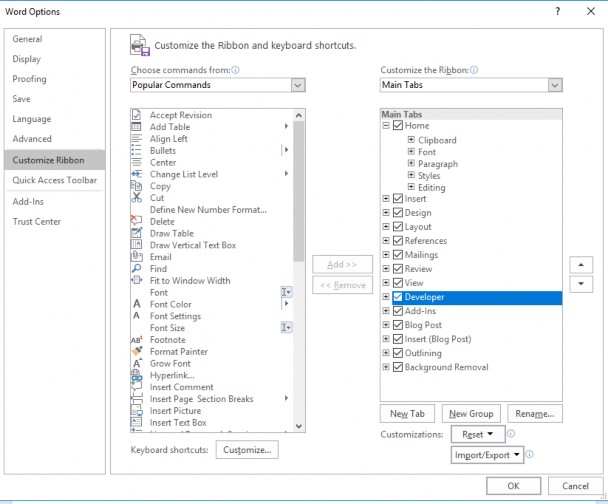Click the info icon beside Reset

(x=511, y=433)
